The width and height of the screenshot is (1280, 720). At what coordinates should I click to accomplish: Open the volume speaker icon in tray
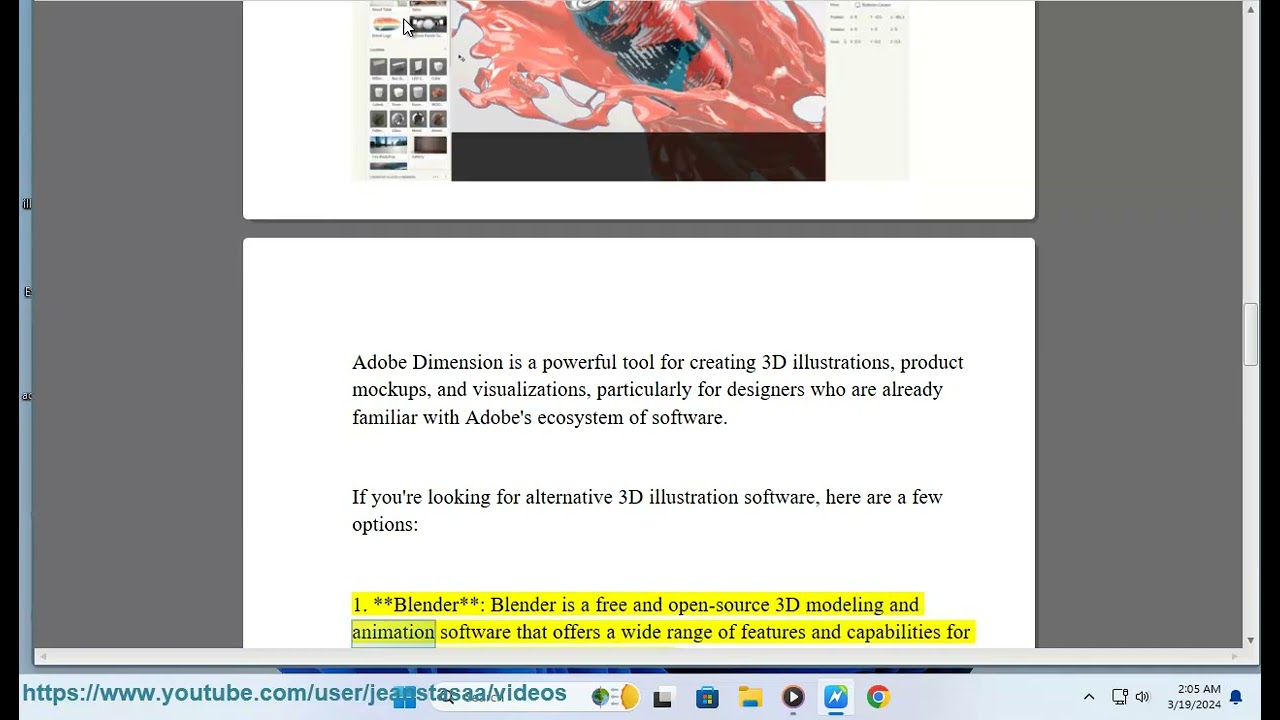point(1142,697)
